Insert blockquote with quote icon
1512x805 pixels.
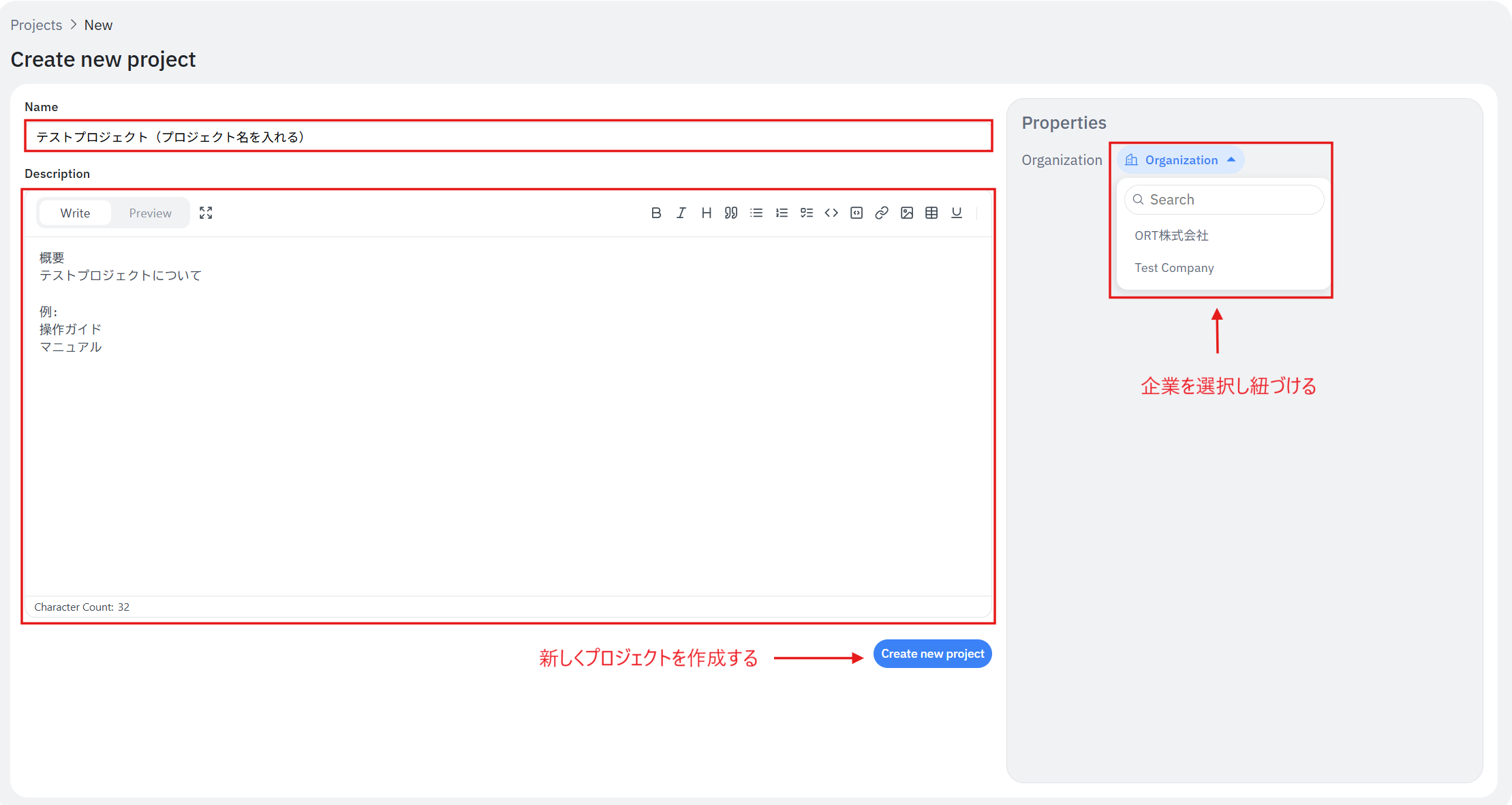tap(731, 213)
